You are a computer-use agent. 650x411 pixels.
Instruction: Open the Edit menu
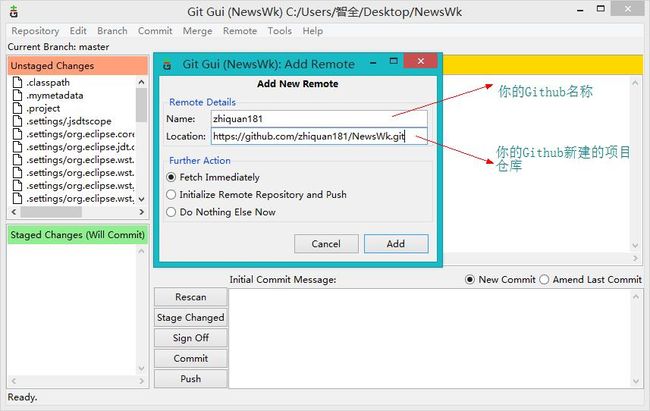78,31
